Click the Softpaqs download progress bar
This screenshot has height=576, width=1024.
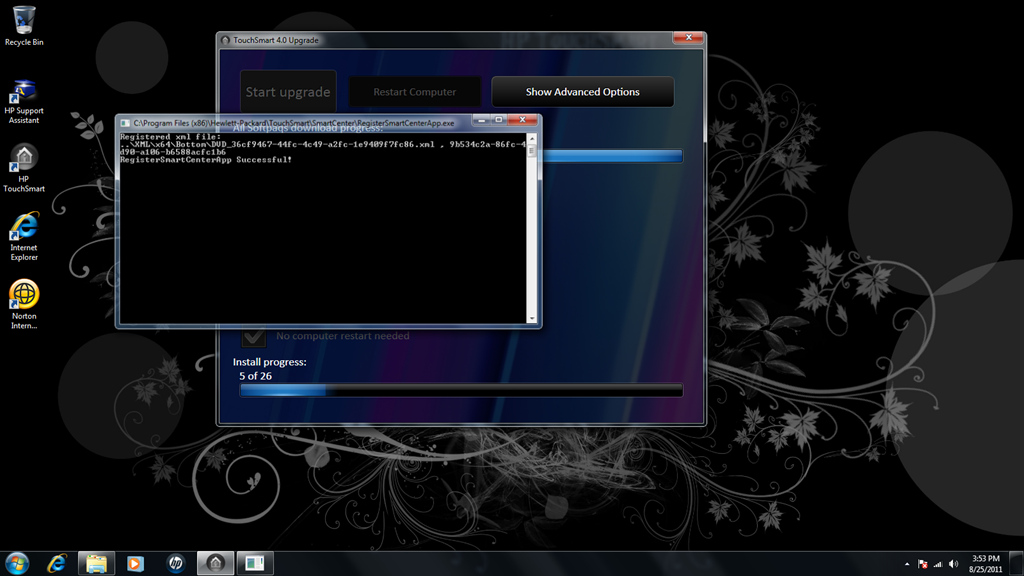[x=612, y=156]
